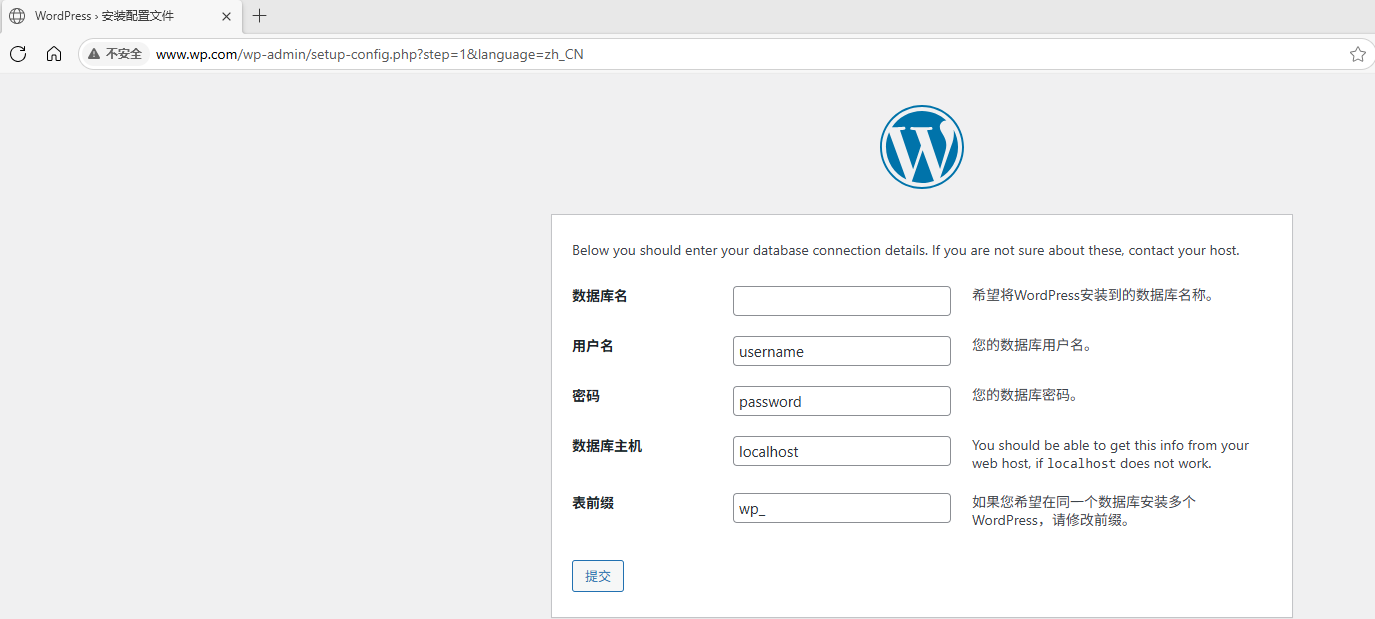Click the address bar URL

click(x=370, y=54)
